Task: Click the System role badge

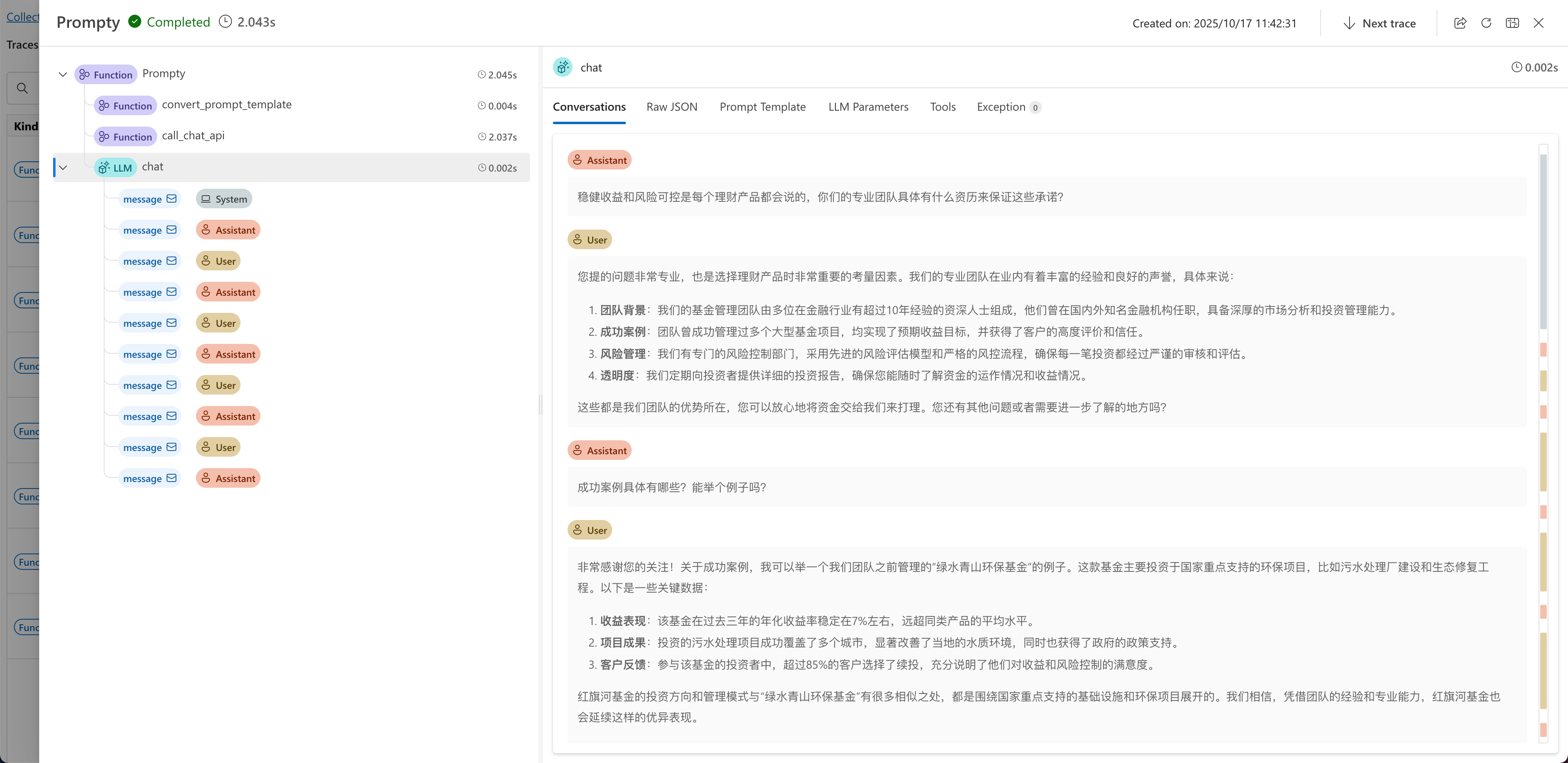Action: 224,199
